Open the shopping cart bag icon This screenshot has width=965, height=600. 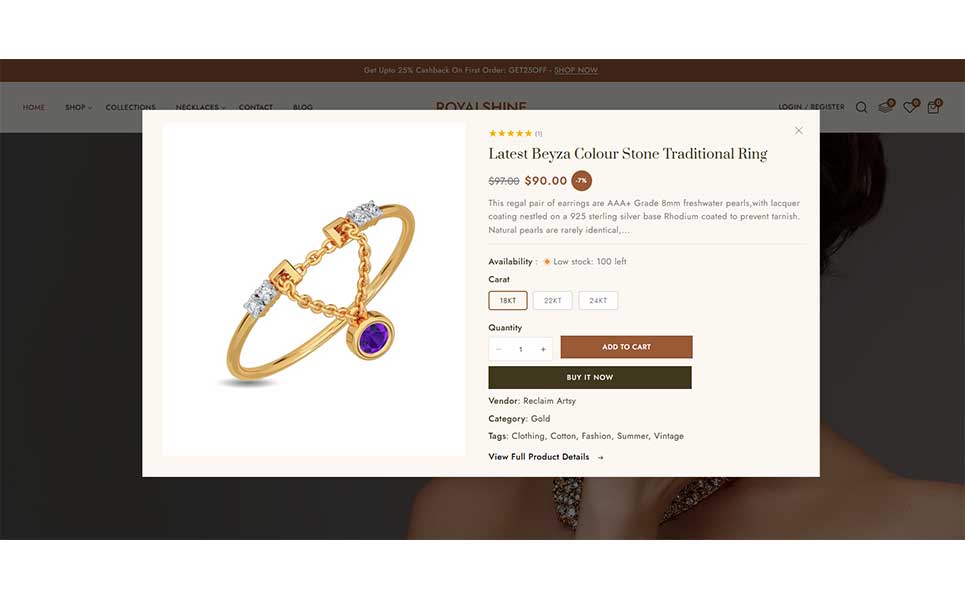[x=934, y=107]
